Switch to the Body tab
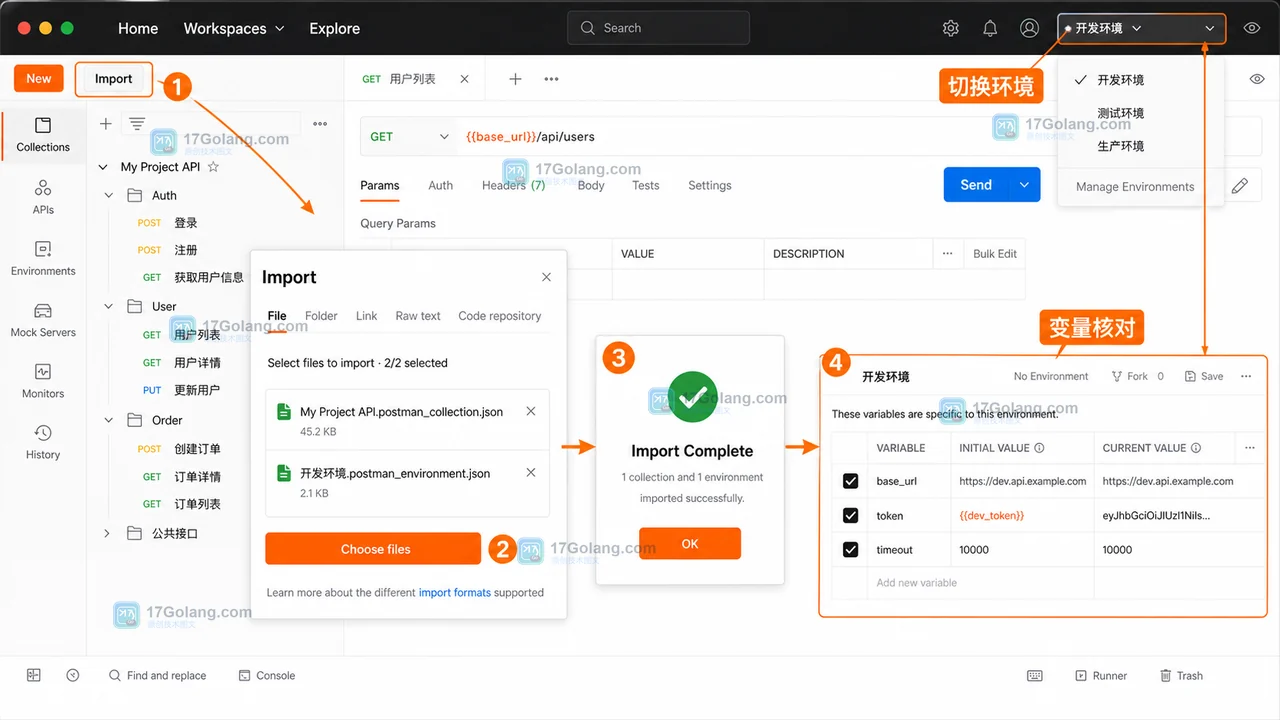The width and height of the screenshot is (1280, 720). click(591, 185)
